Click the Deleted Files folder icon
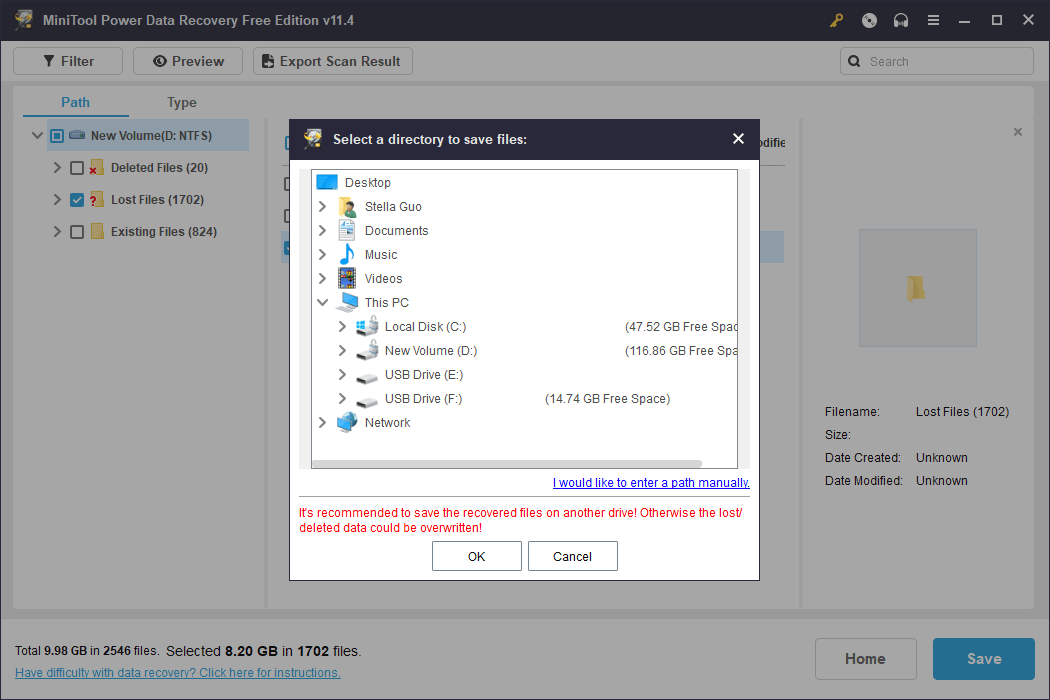Viewport: 1050px width, 700px height. [96, 167]
